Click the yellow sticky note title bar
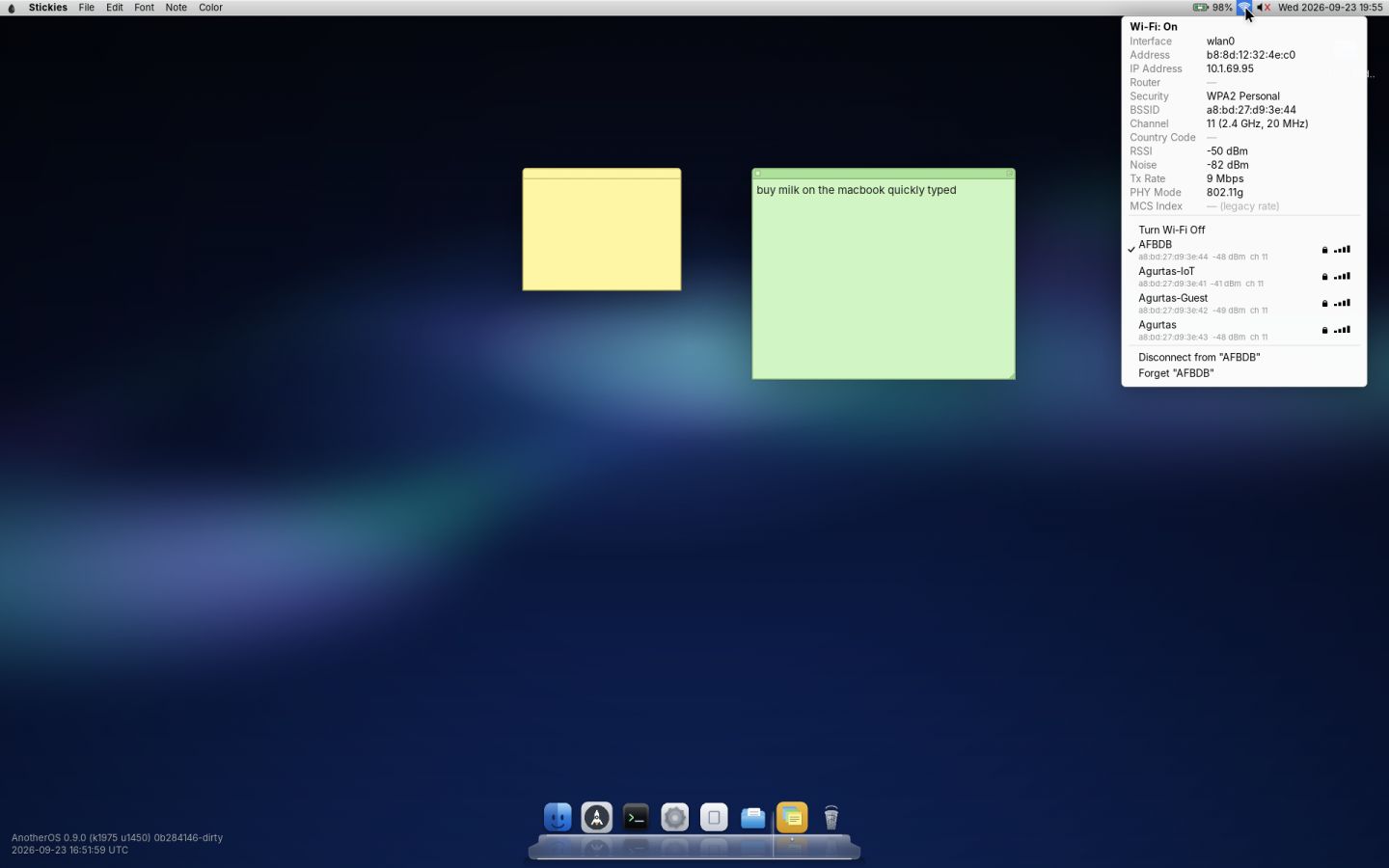The height and width of the screenshot is (868, 1389). (602, 174)
